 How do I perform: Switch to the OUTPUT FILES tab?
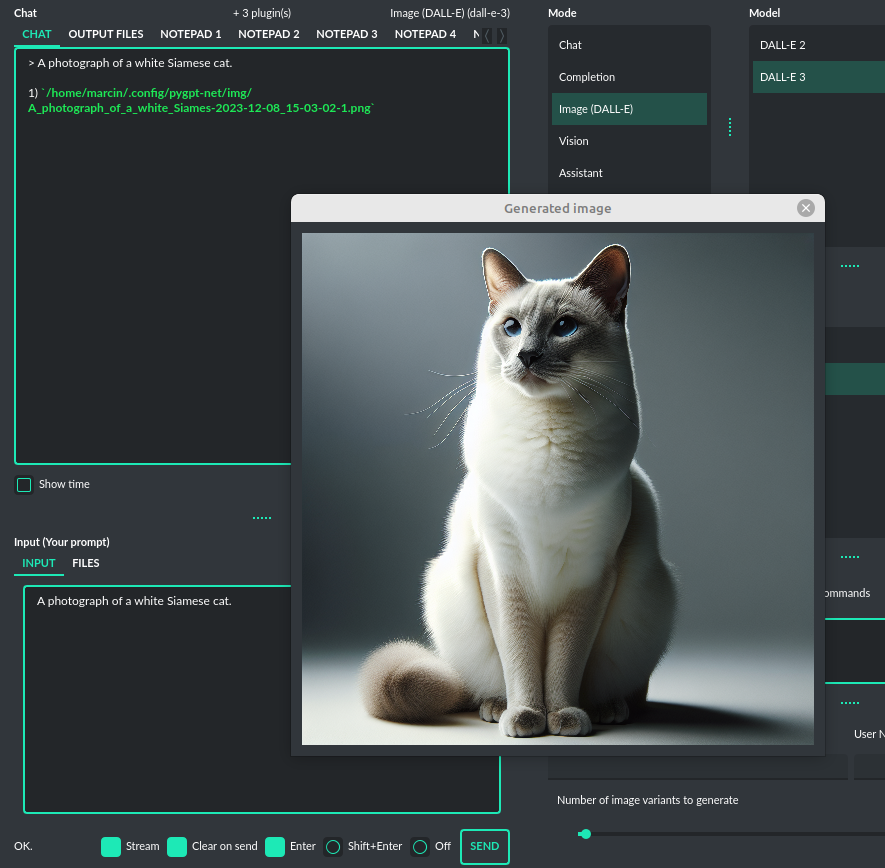106,34
